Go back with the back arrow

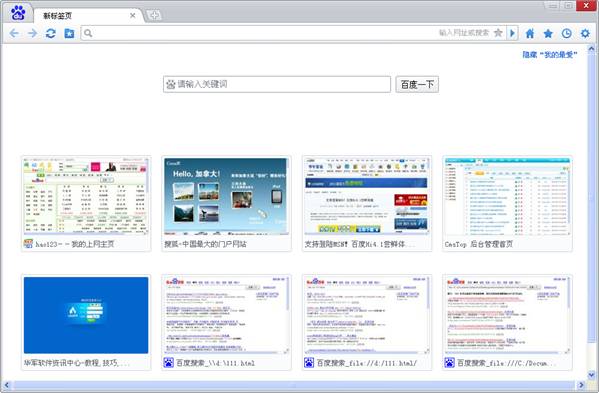pyautogui.click(x=14, y=33)
